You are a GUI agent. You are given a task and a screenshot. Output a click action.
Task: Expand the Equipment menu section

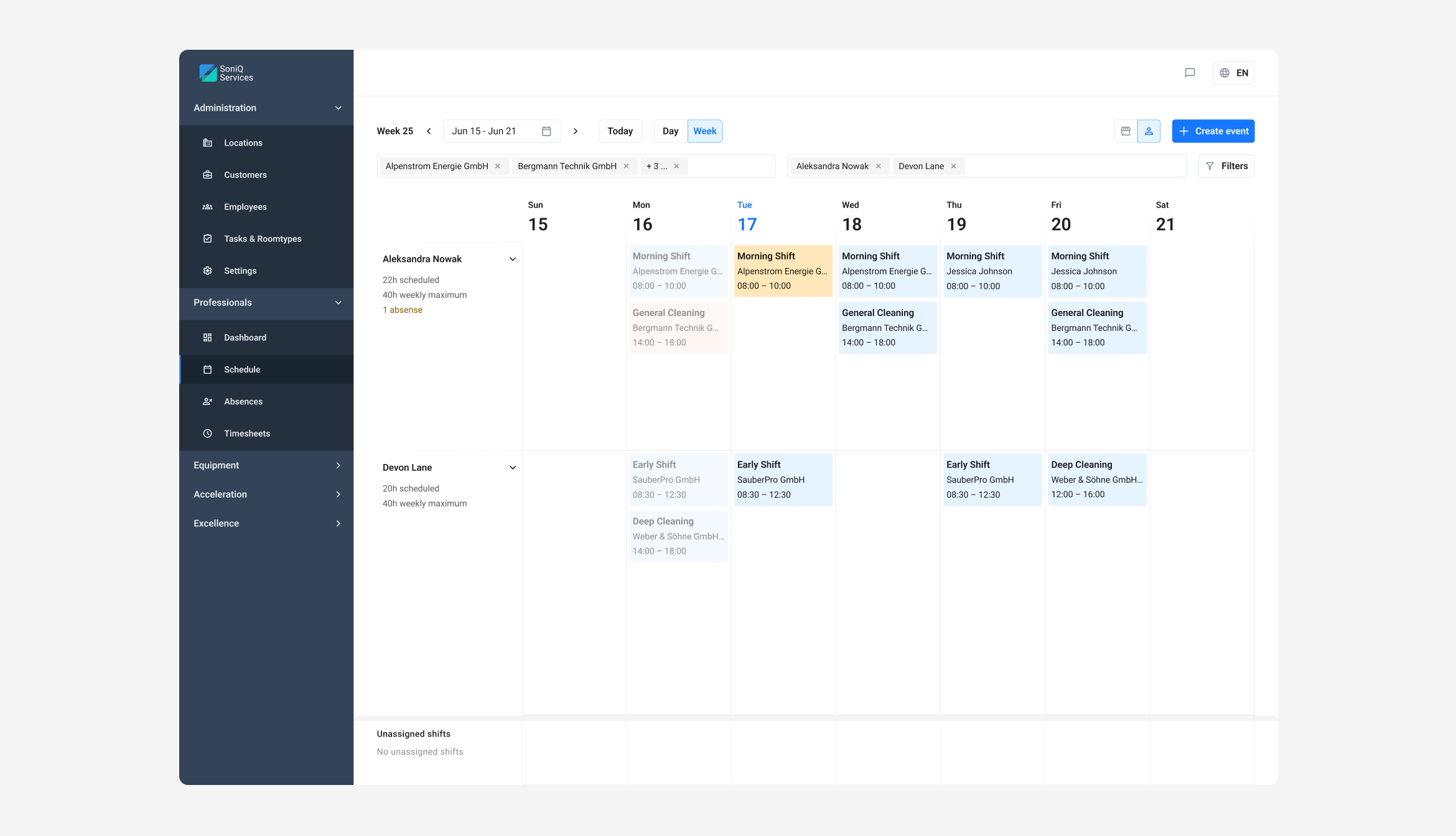point(338,465)
